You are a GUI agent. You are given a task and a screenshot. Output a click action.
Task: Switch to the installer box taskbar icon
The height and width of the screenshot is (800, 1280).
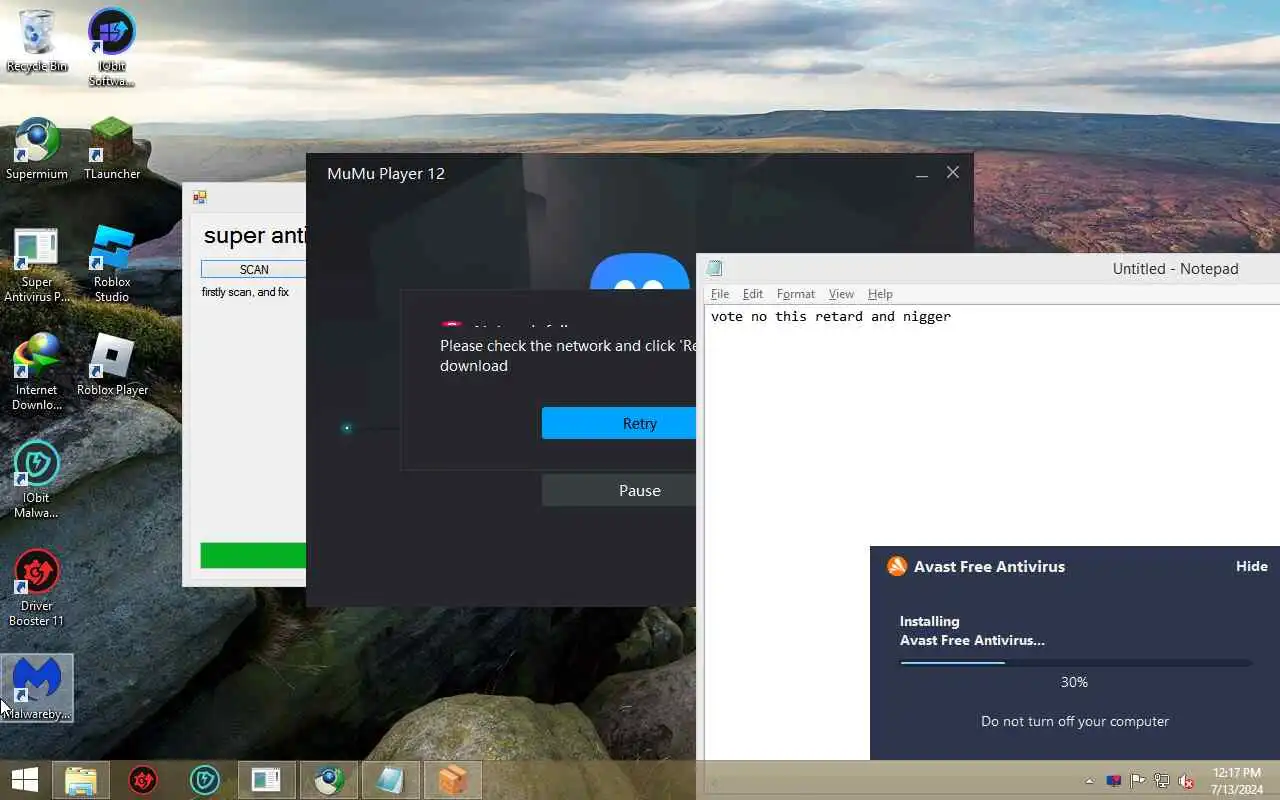(452, 780)
